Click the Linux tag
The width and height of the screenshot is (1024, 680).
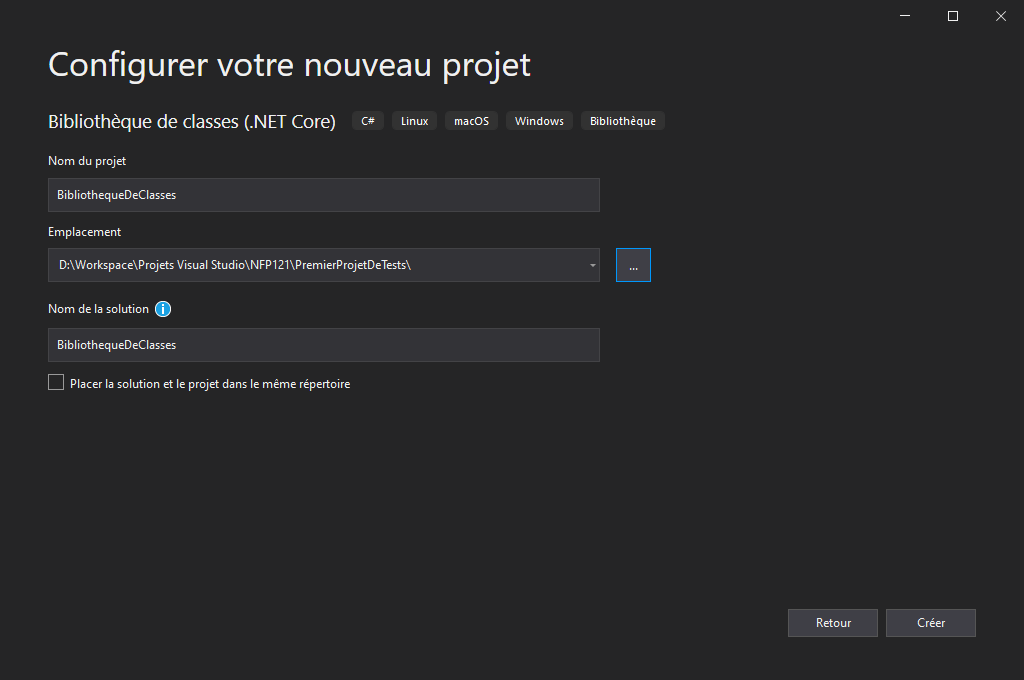pyautogui.click(x=414, y=121)
